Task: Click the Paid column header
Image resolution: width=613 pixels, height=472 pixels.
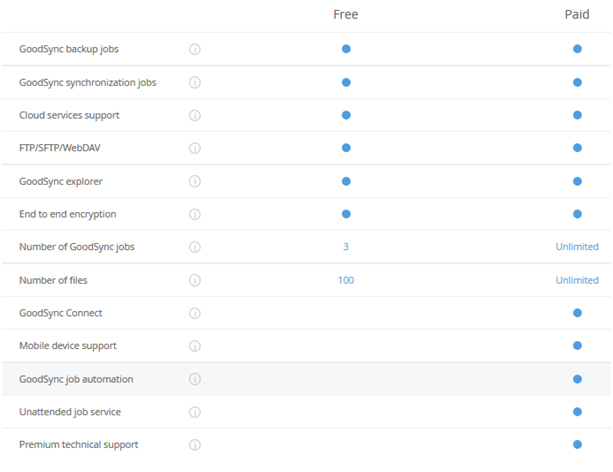Action: tap(577, 14)
